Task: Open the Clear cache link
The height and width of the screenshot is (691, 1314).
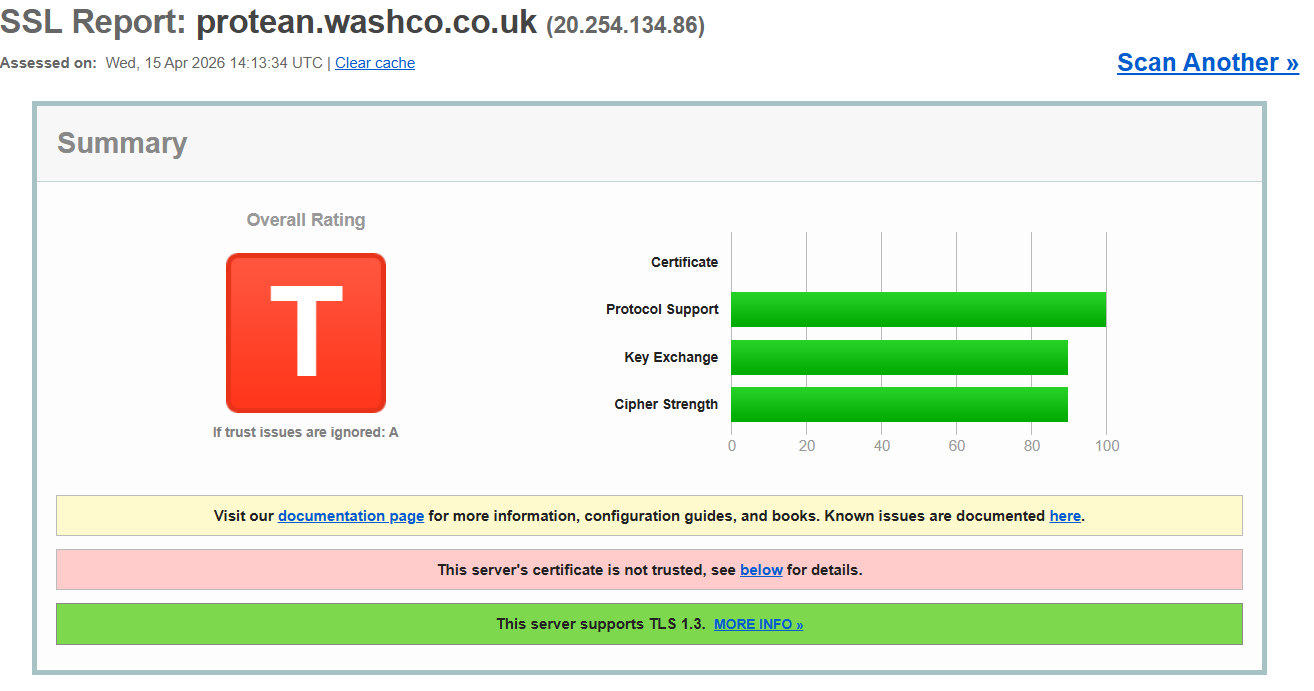Action: 375,63
